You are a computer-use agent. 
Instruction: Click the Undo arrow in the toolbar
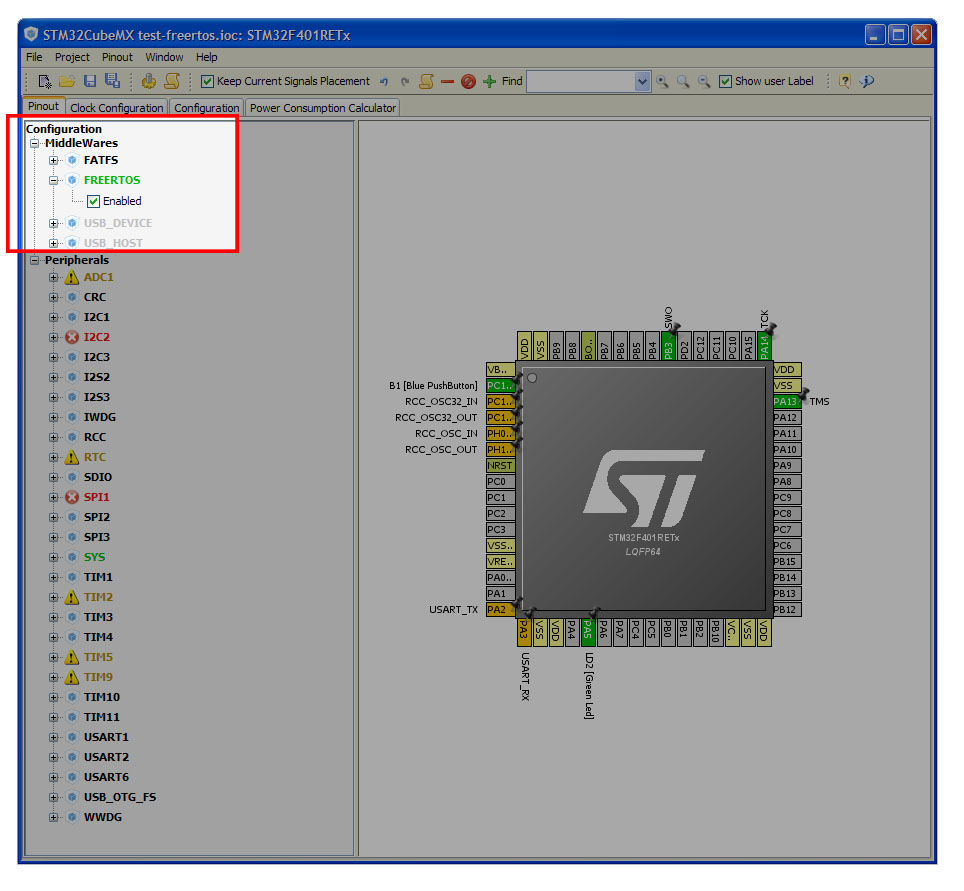tap(384, 81)
